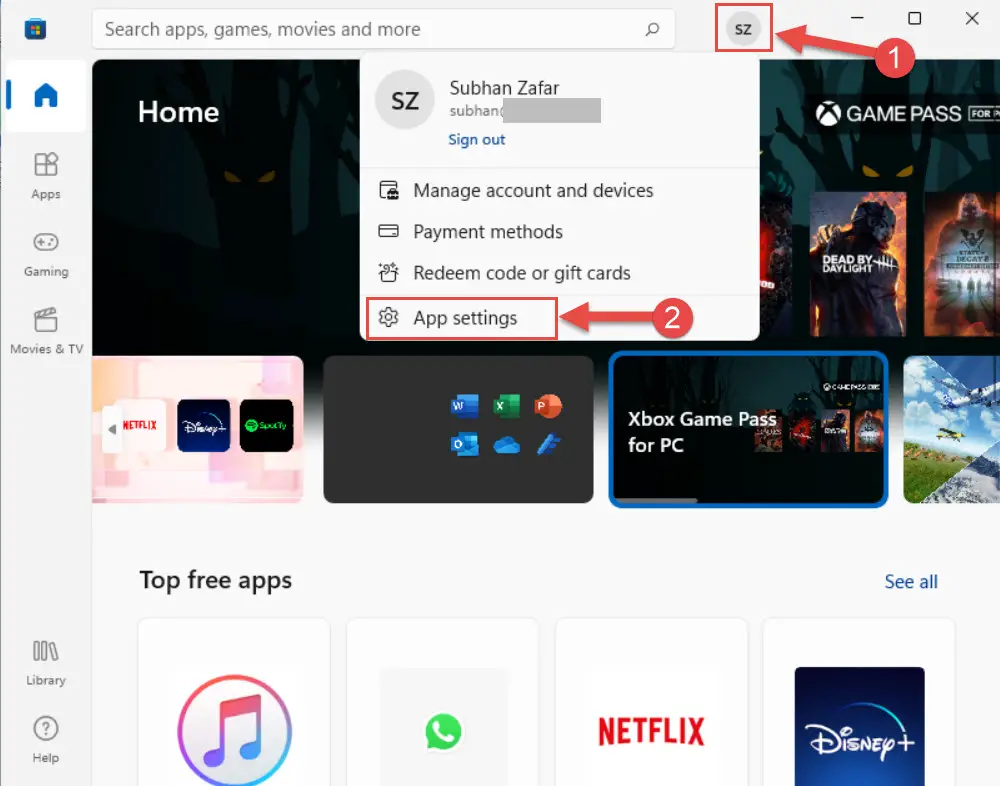1000x786 pixels.
Task: Open the Flight Simulator airplane tile
Action: (x=952, y=429)
